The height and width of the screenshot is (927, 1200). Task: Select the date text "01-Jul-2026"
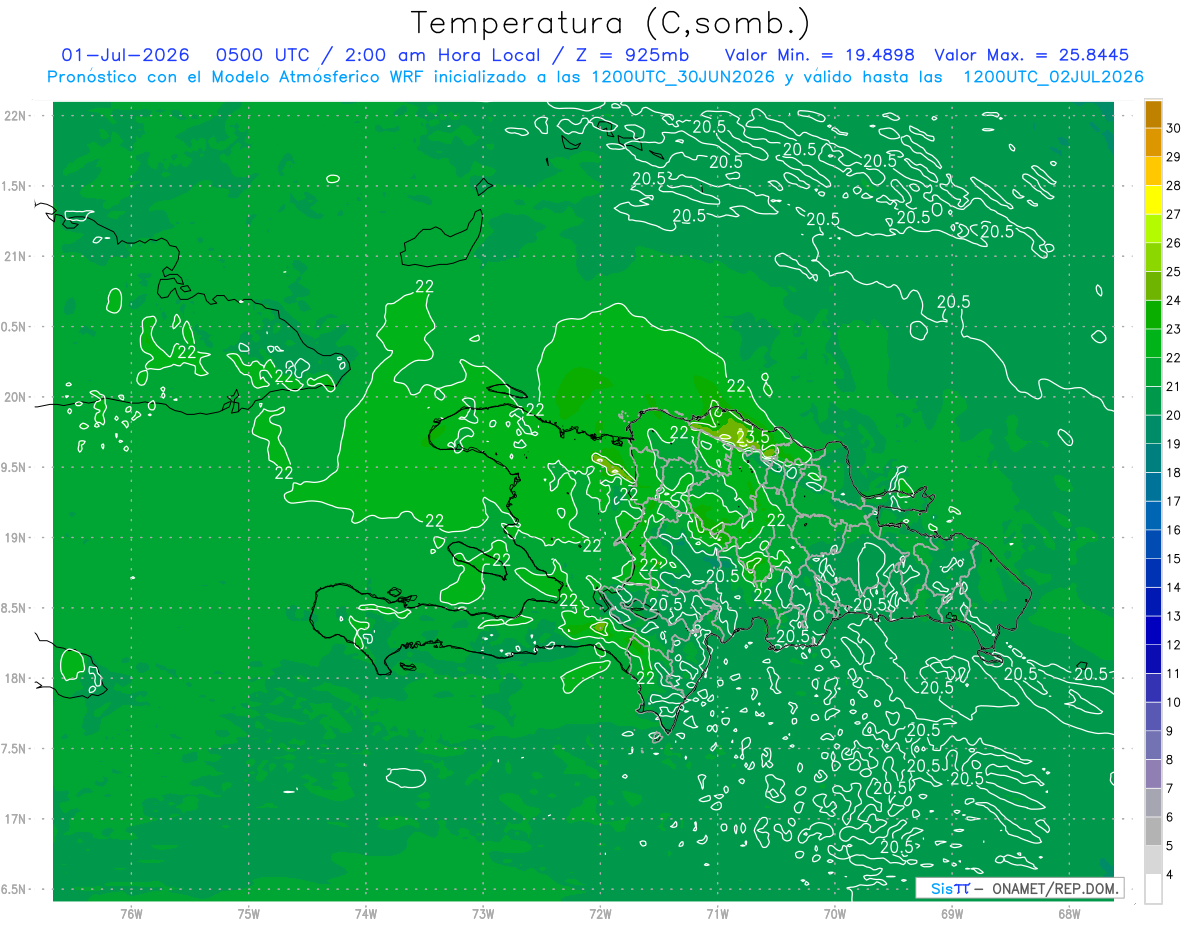coord(125,55)
